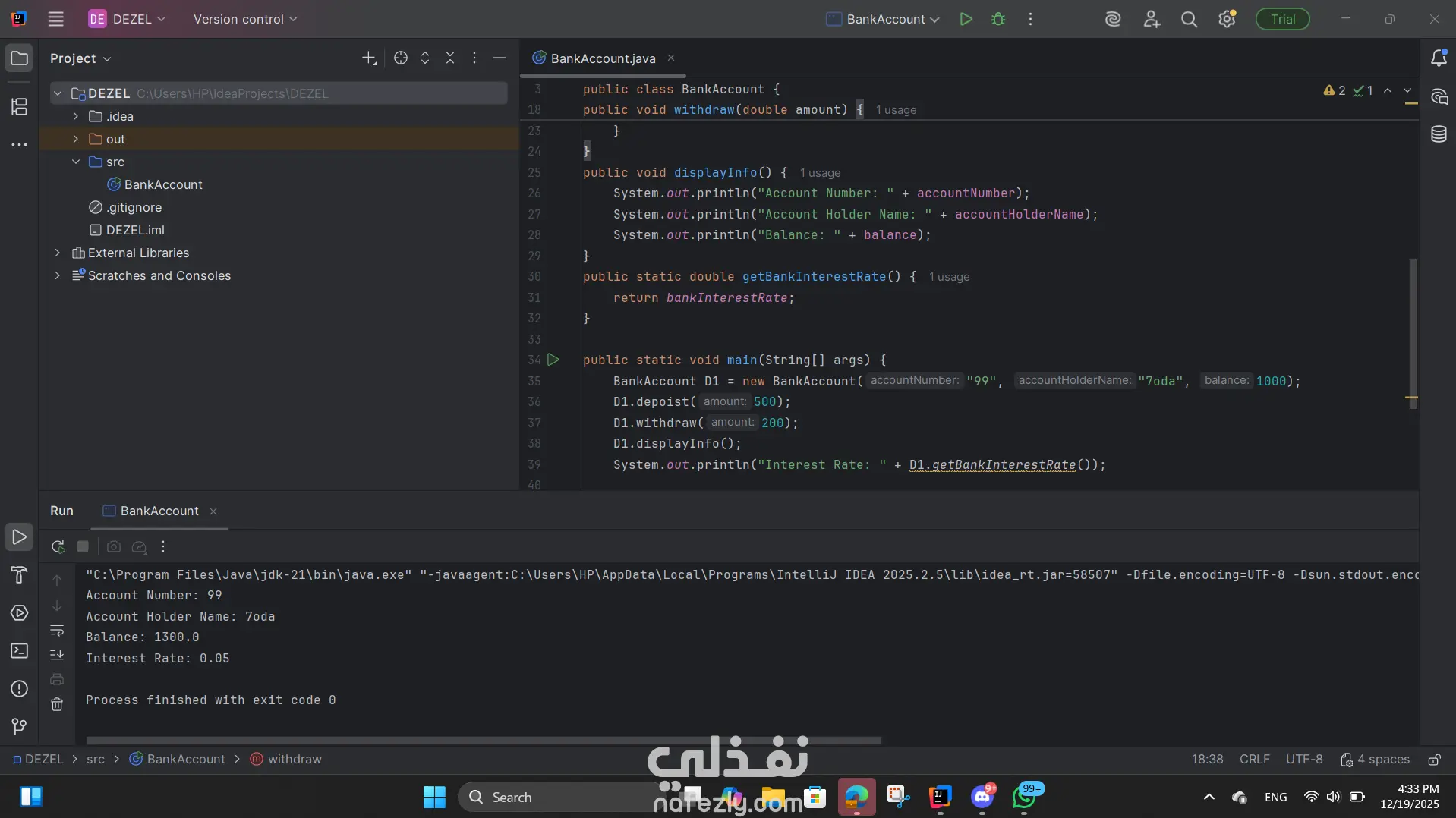This screenshot has width=1456, height=818.
Task: Open the Notifications bell
Action: click(x=1439, y=58)
